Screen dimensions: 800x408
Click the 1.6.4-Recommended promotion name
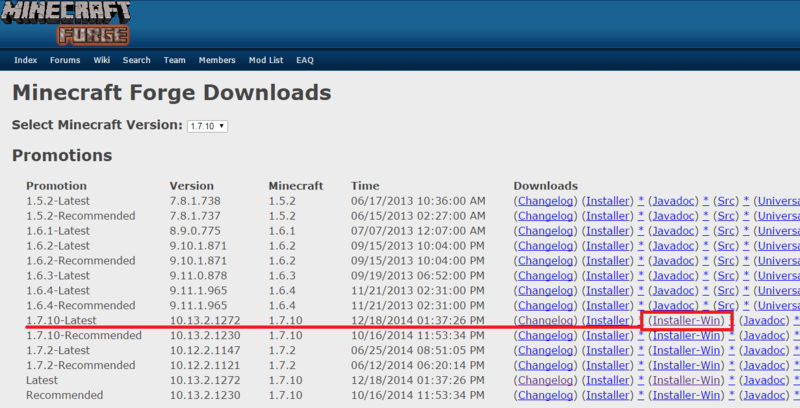[81, 305]
